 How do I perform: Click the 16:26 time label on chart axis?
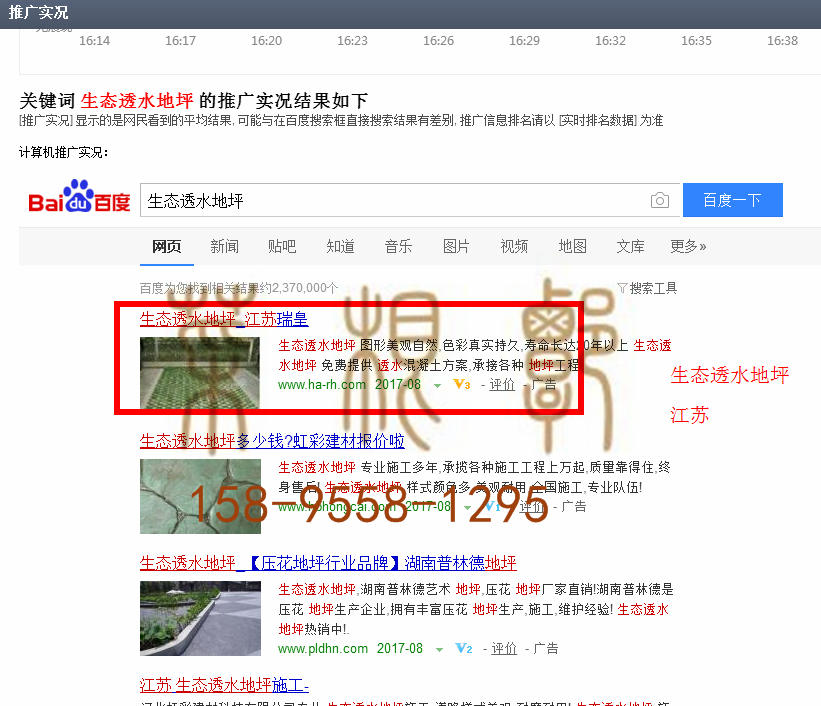coord(439,41)
